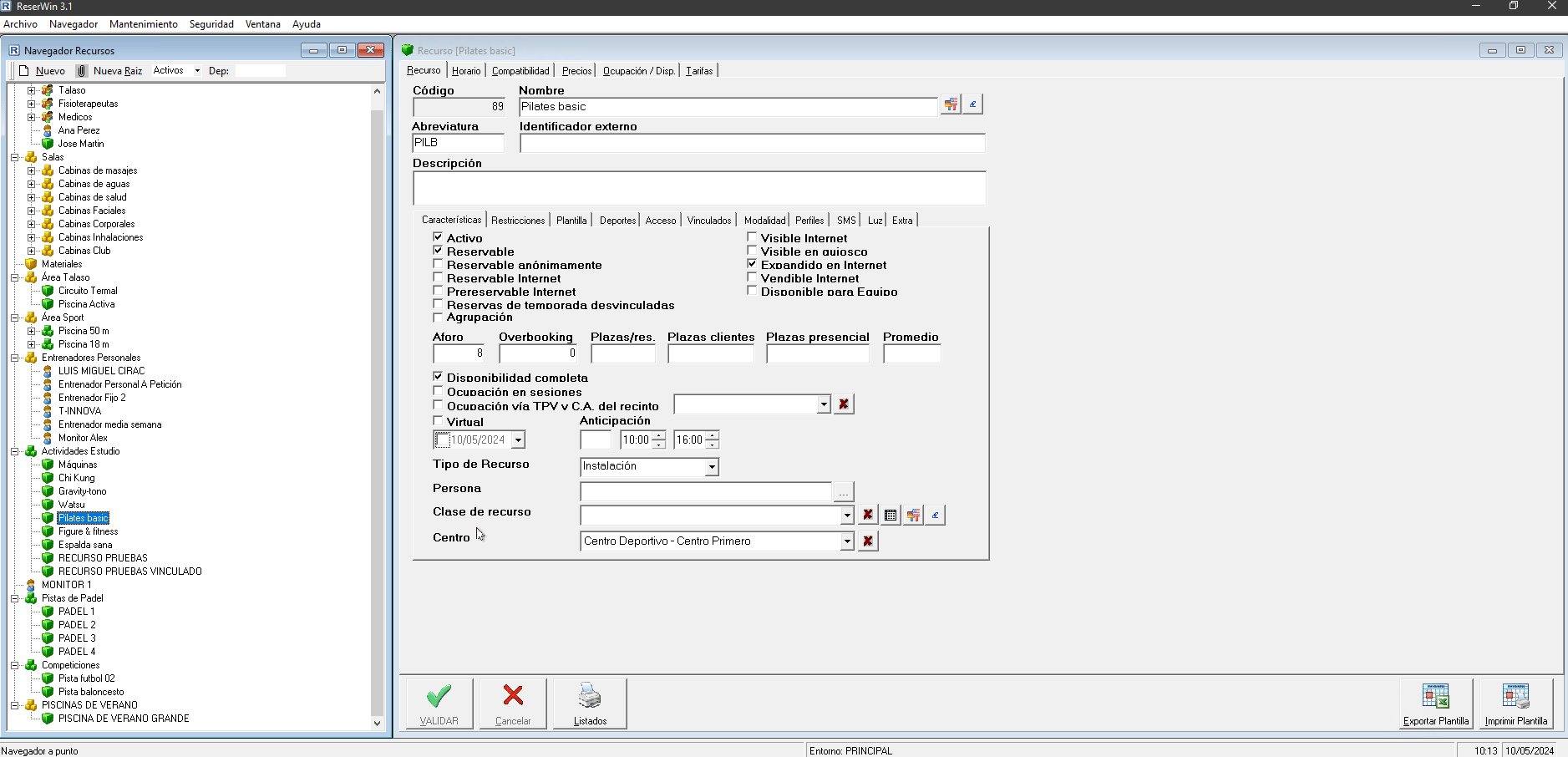Click the PADEL 1 green shield icon

pos(48,612)
